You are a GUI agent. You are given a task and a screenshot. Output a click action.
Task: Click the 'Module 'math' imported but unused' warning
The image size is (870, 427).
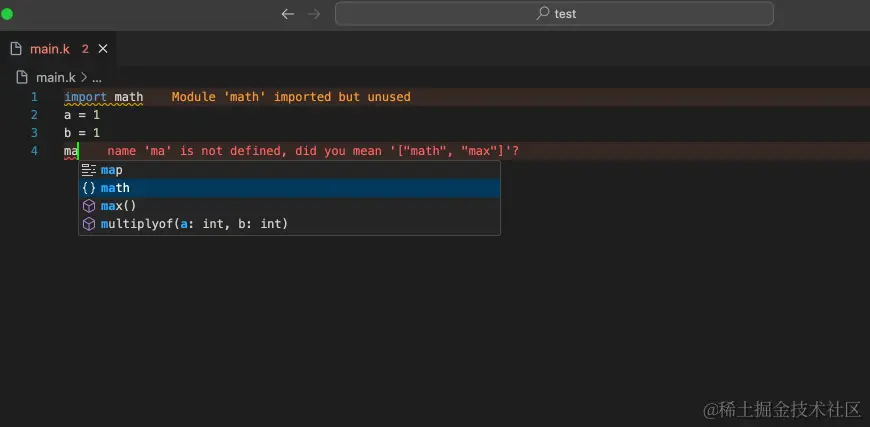pyautogui.click(x=291, y=97)
